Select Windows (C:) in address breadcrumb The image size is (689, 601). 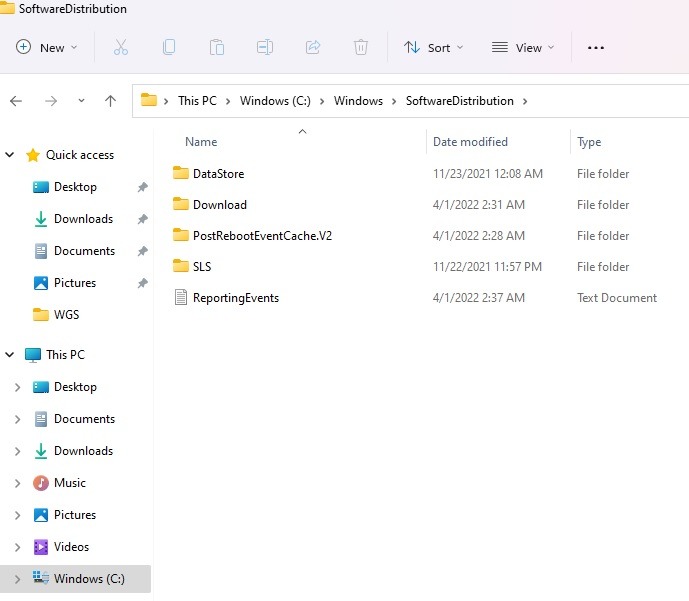click(x=275, y=101)
